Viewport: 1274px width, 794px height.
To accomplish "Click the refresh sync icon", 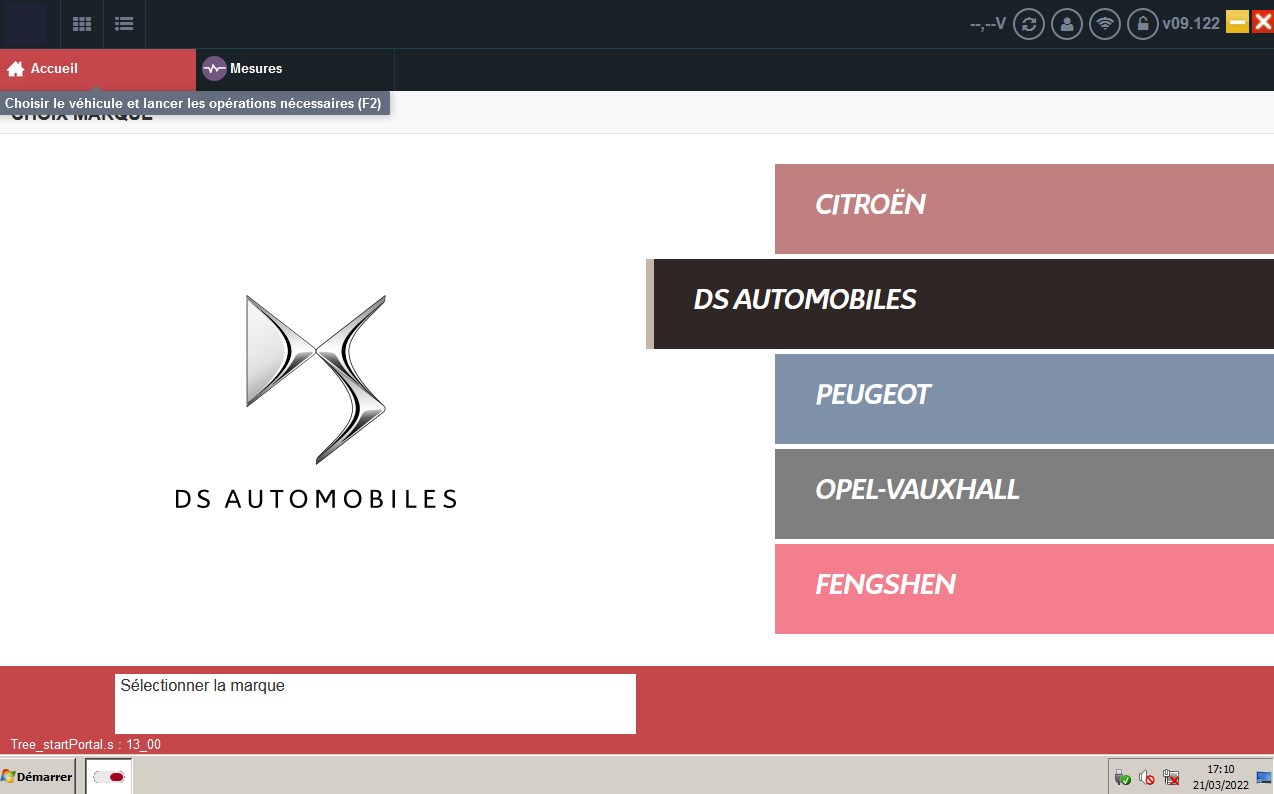I will click(x=1029, y=24).
